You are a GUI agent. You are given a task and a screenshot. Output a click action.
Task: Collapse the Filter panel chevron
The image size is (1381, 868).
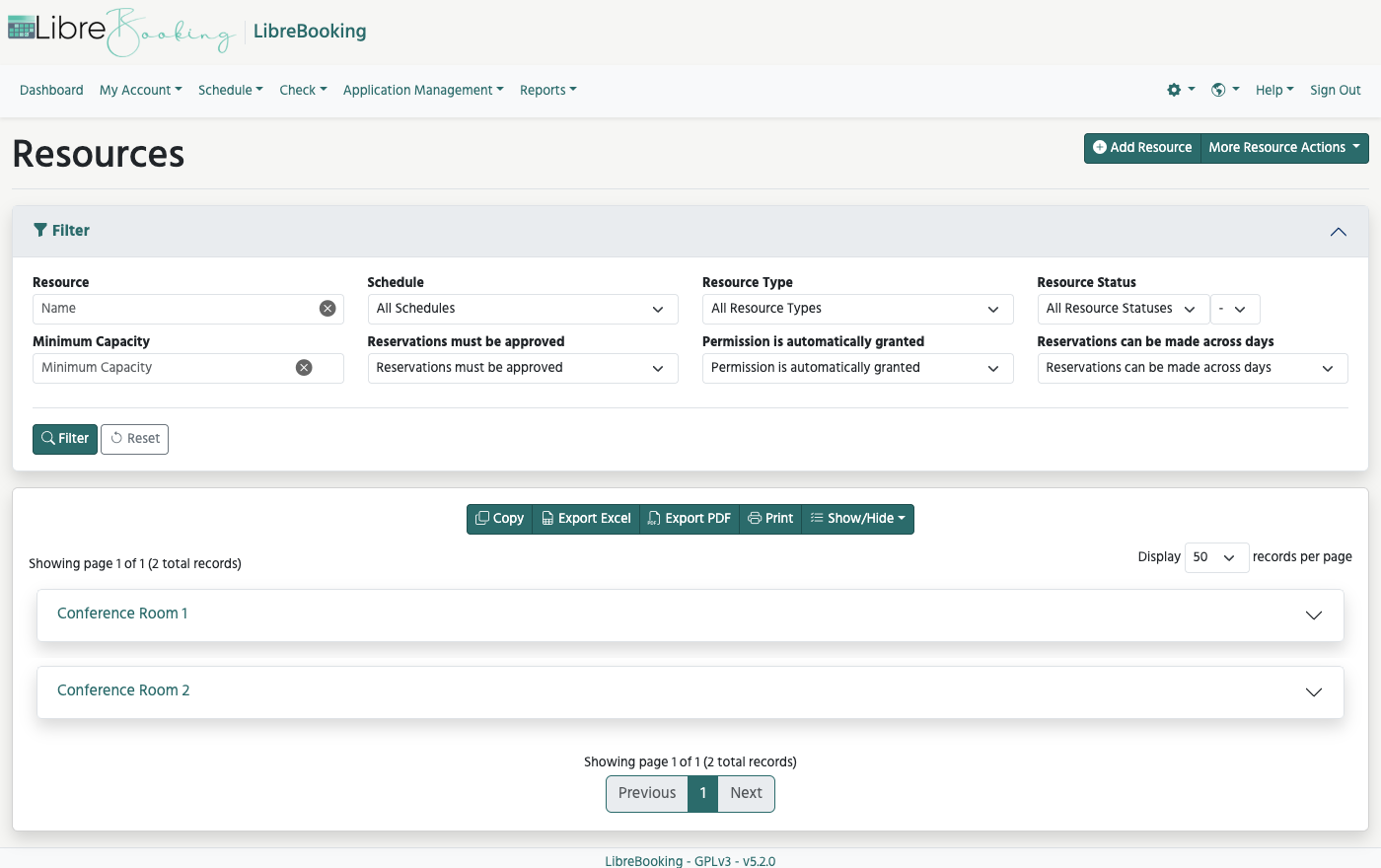tap(1339, 232)
